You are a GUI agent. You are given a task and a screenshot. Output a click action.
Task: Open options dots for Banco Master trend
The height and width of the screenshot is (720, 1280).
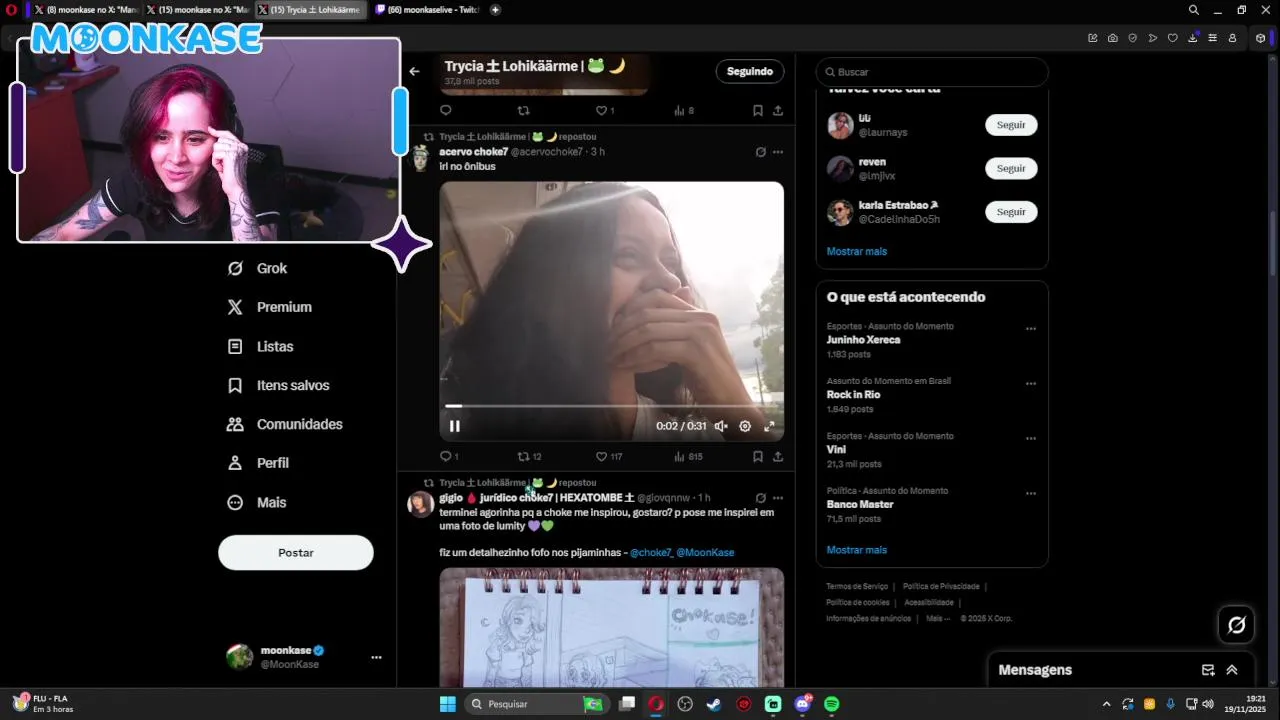click(1031, 493)
